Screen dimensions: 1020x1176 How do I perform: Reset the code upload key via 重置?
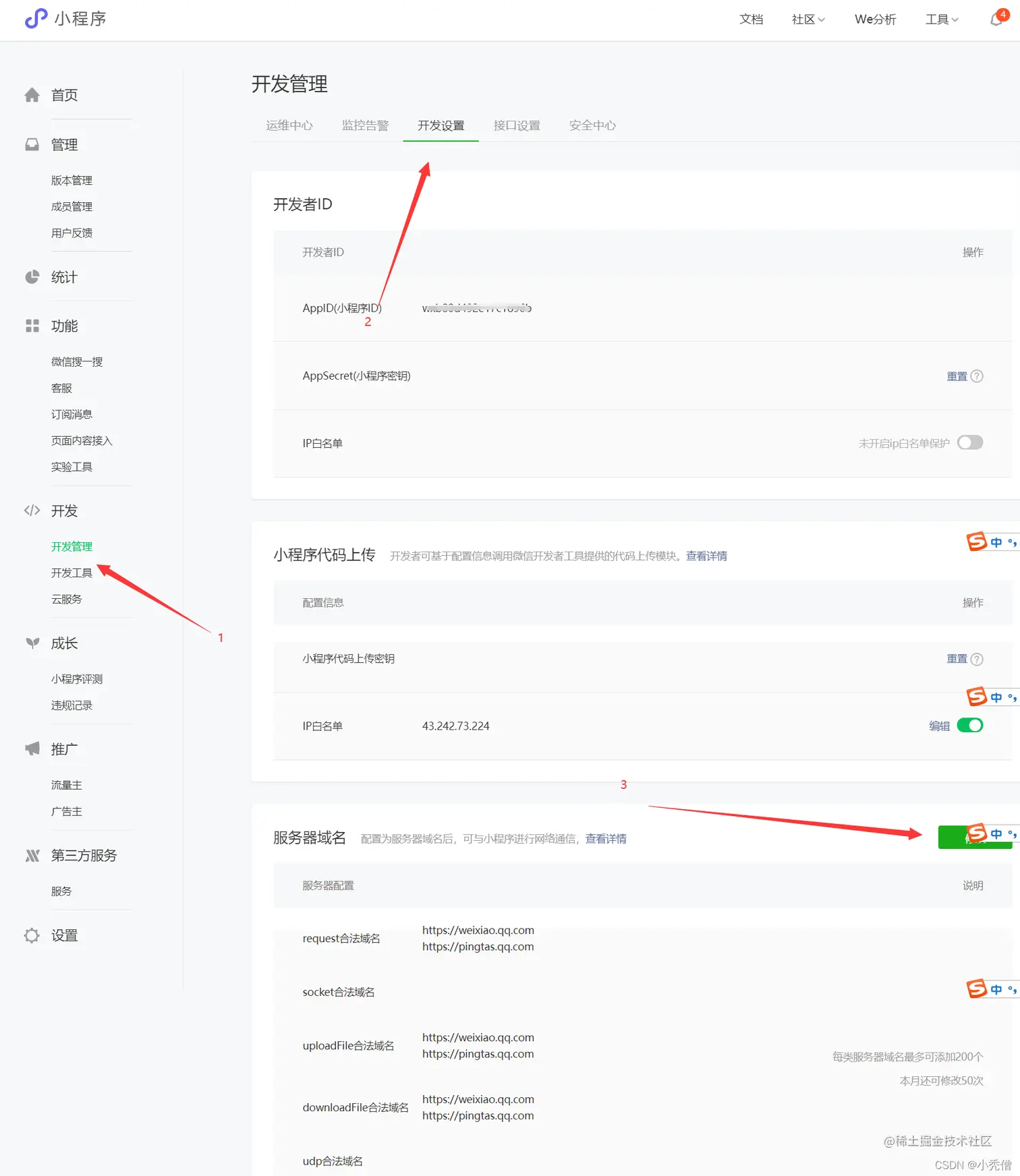957,659
